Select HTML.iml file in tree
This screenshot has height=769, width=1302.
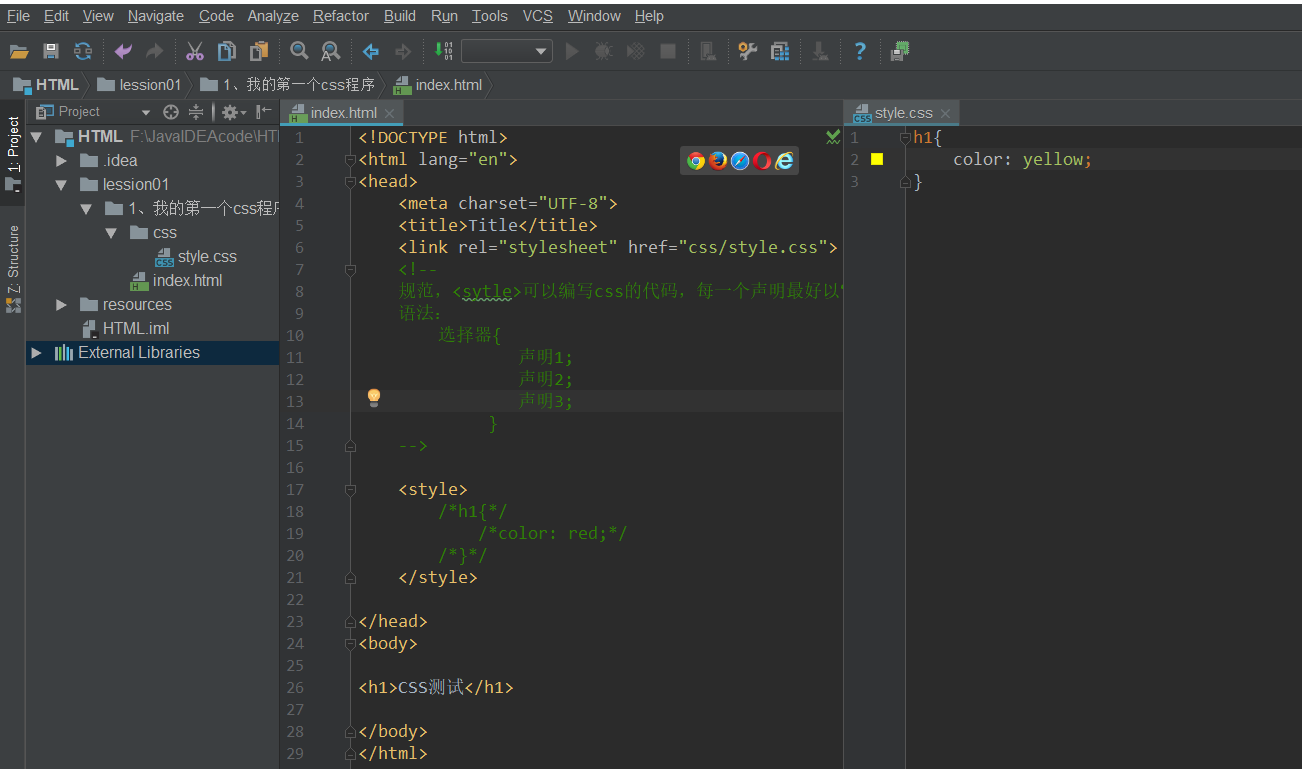125,329
